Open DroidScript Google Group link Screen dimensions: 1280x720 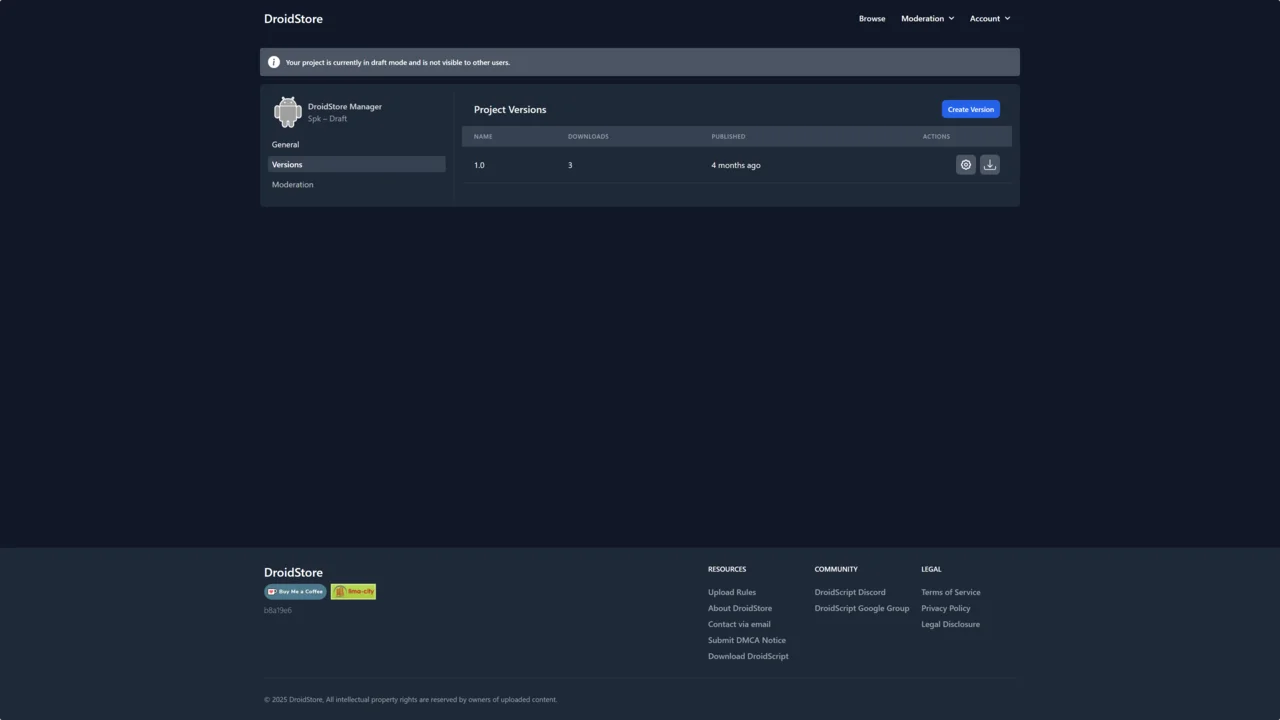[862, 608]
